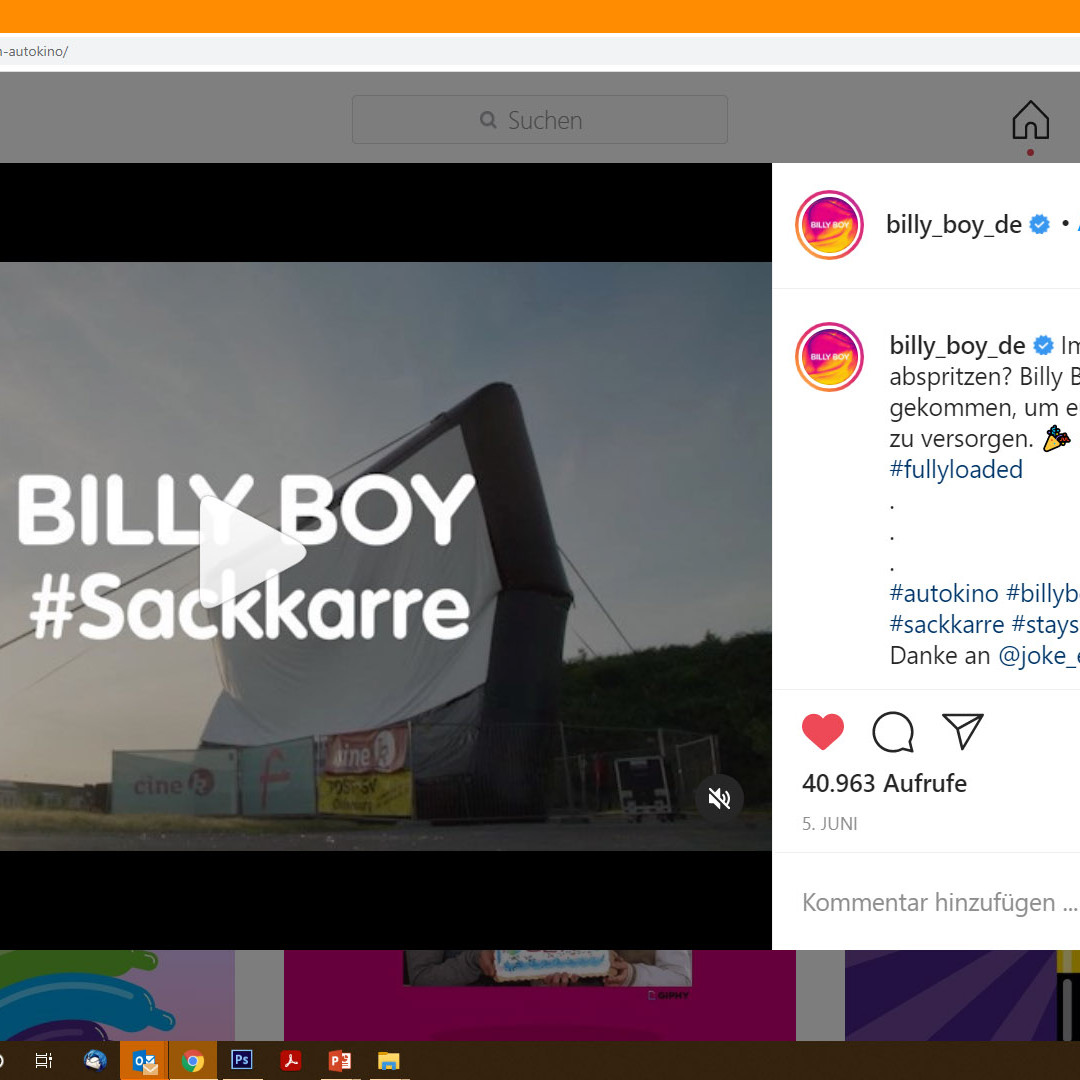Open the billy_boy_de profile picture in the post header
1080x1080 pixels.
coord(829,225)
